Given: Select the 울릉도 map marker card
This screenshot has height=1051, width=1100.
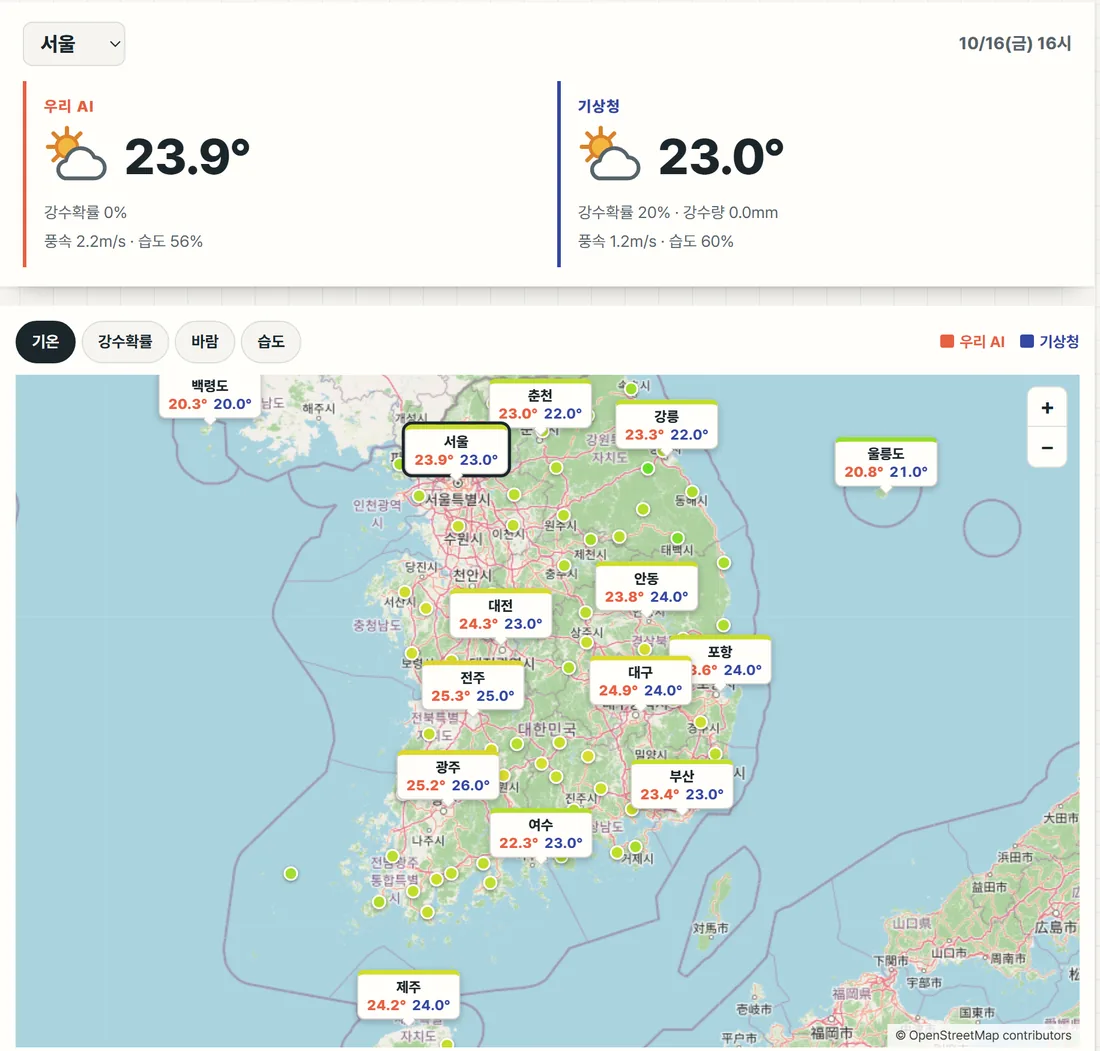Looking at the screenshot, I should click(x=886, y=462).
